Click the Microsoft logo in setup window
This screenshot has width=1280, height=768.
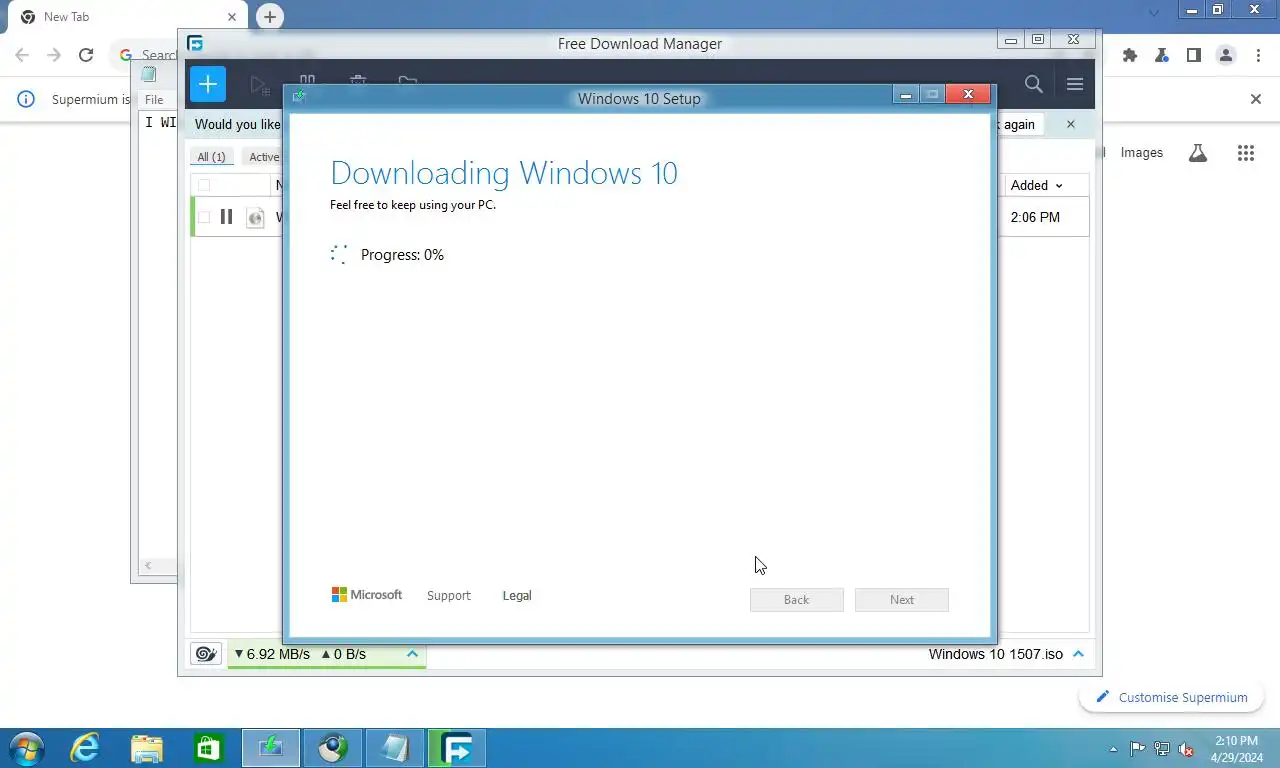coord(367,595)
